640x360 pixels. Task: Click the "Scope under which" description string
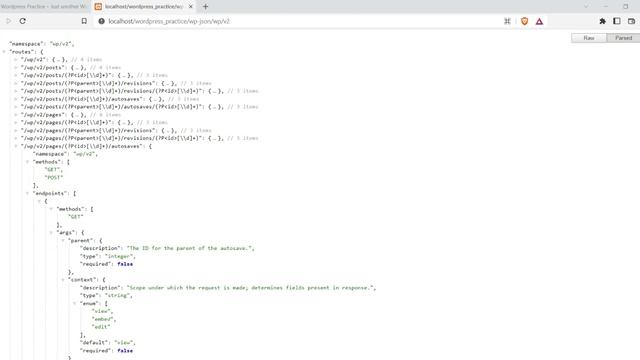point(250,288)
